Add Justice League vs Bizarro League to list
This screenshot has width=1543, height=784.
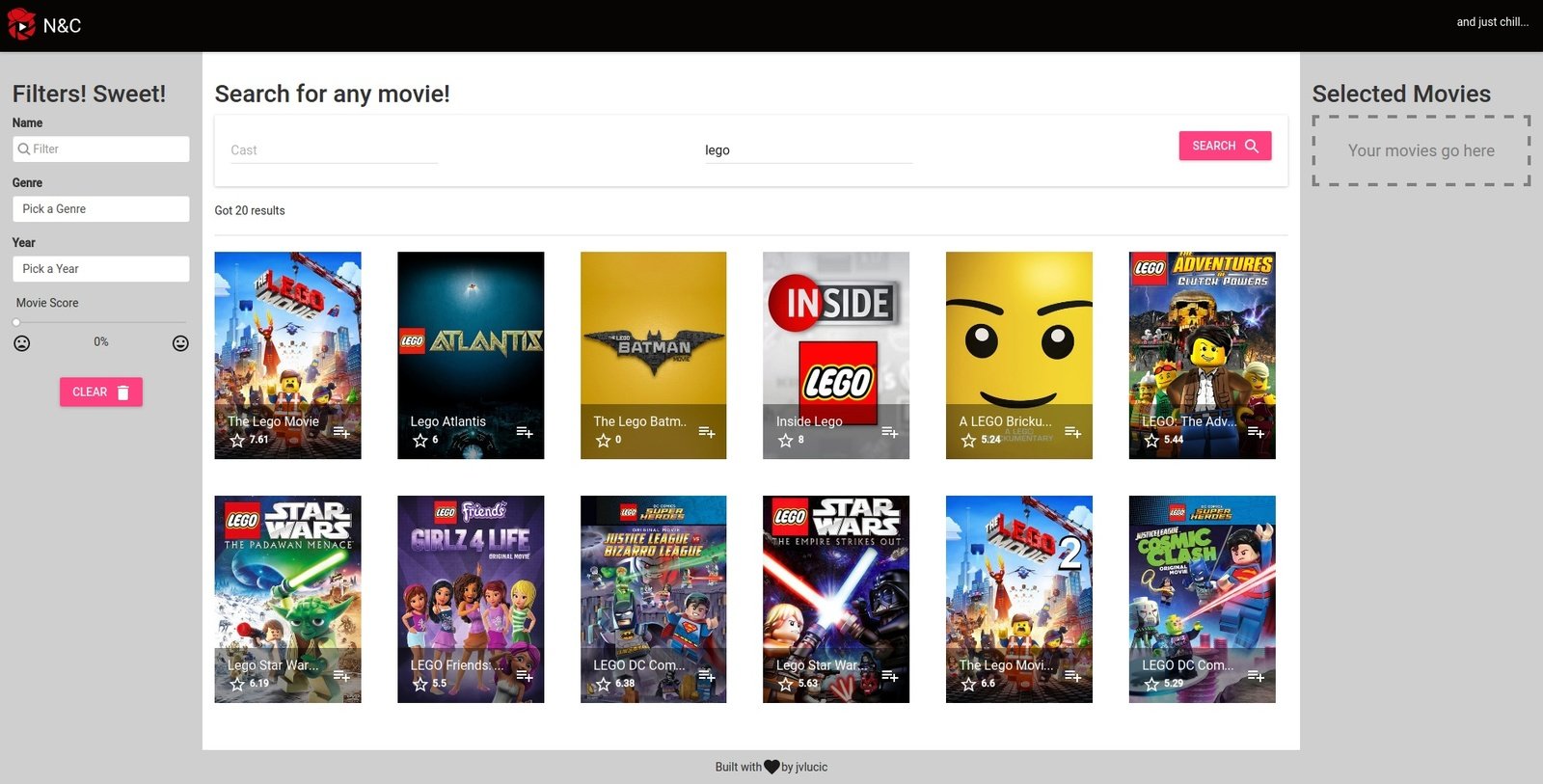click(x=707, y=676)
